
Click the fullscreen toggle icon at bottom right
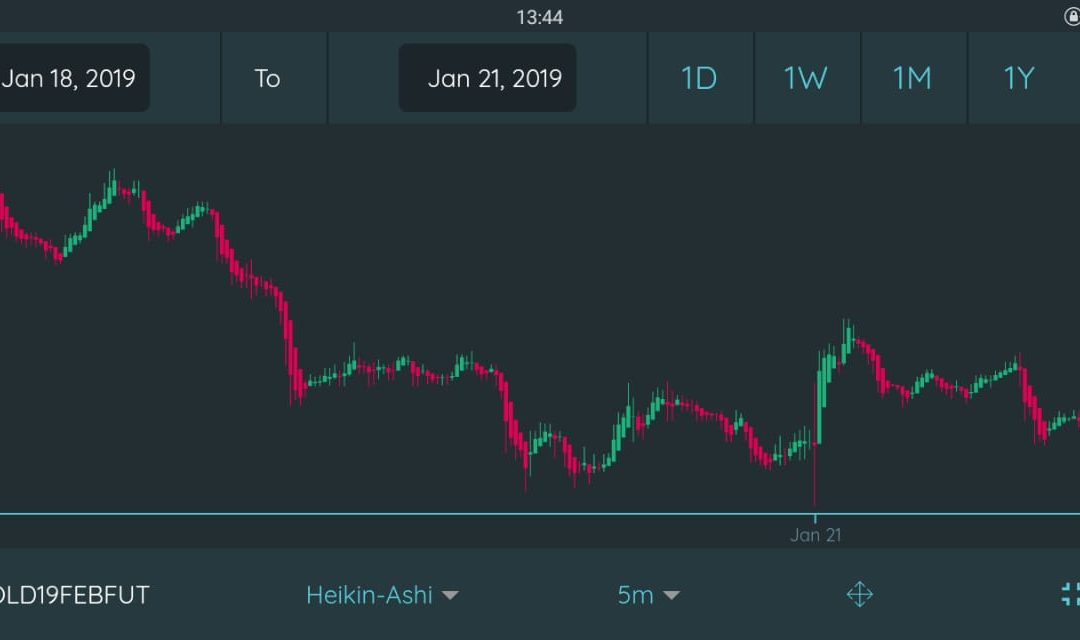click(x=1069, y=594)
